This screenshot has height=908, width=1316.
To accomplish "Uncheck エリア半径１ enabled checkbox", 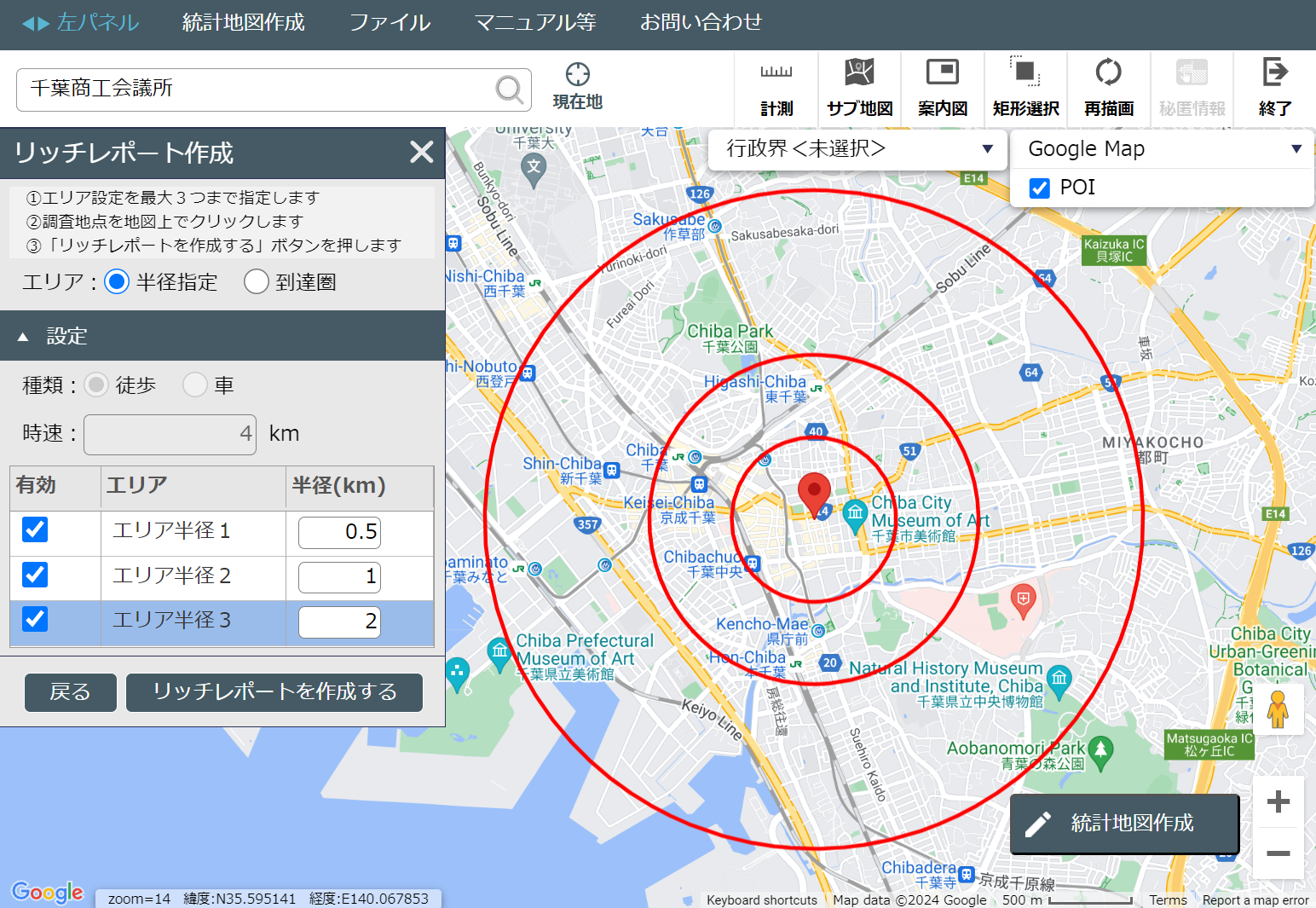I will pos(35,529).
